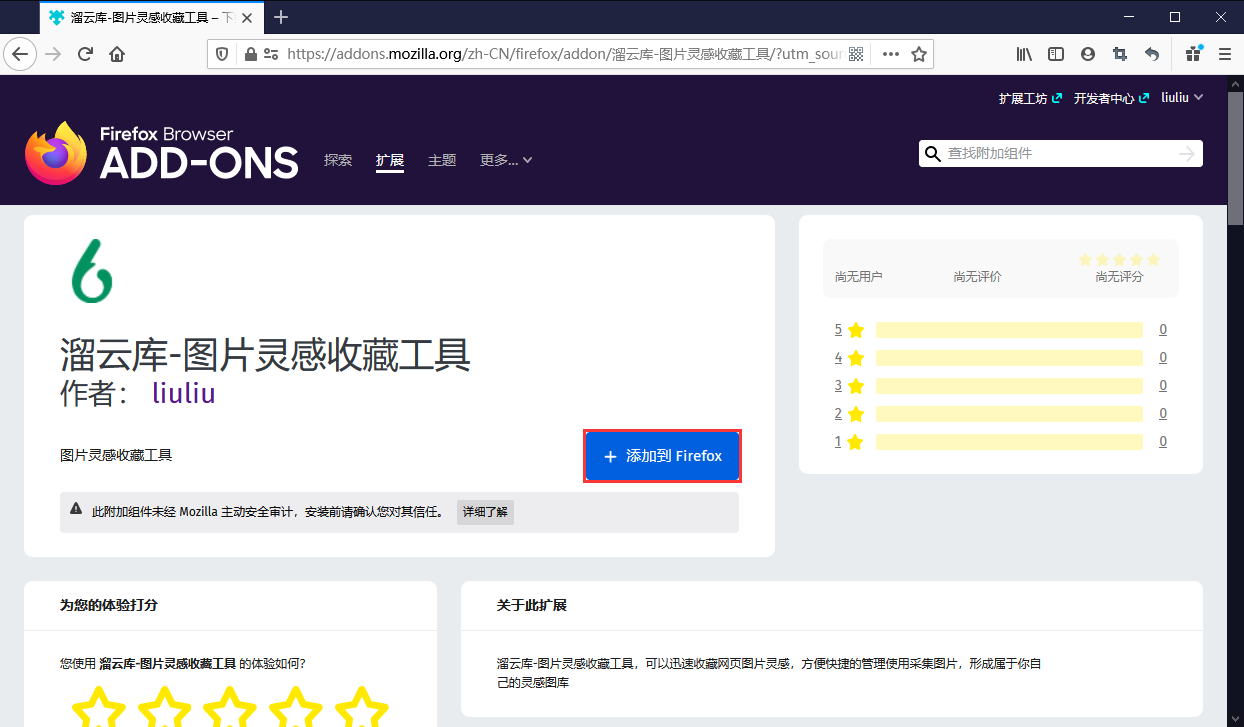Click the 尚无评价 text
This screenshot has width=1244, height=727.
tap(978, 276)
